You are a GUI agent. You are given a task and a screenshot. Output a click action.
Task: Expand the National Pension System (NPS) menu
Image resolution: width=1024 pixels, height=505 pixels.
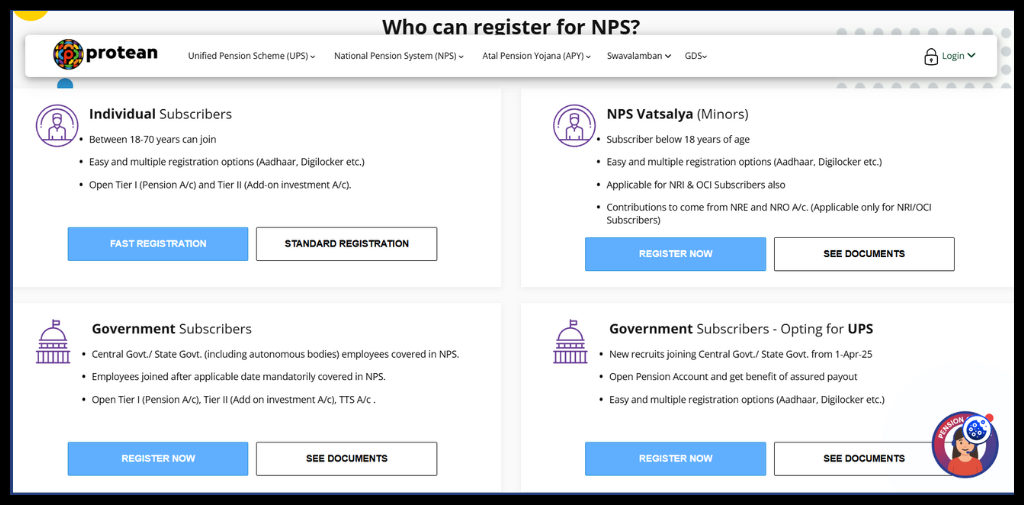click(398, 57)
